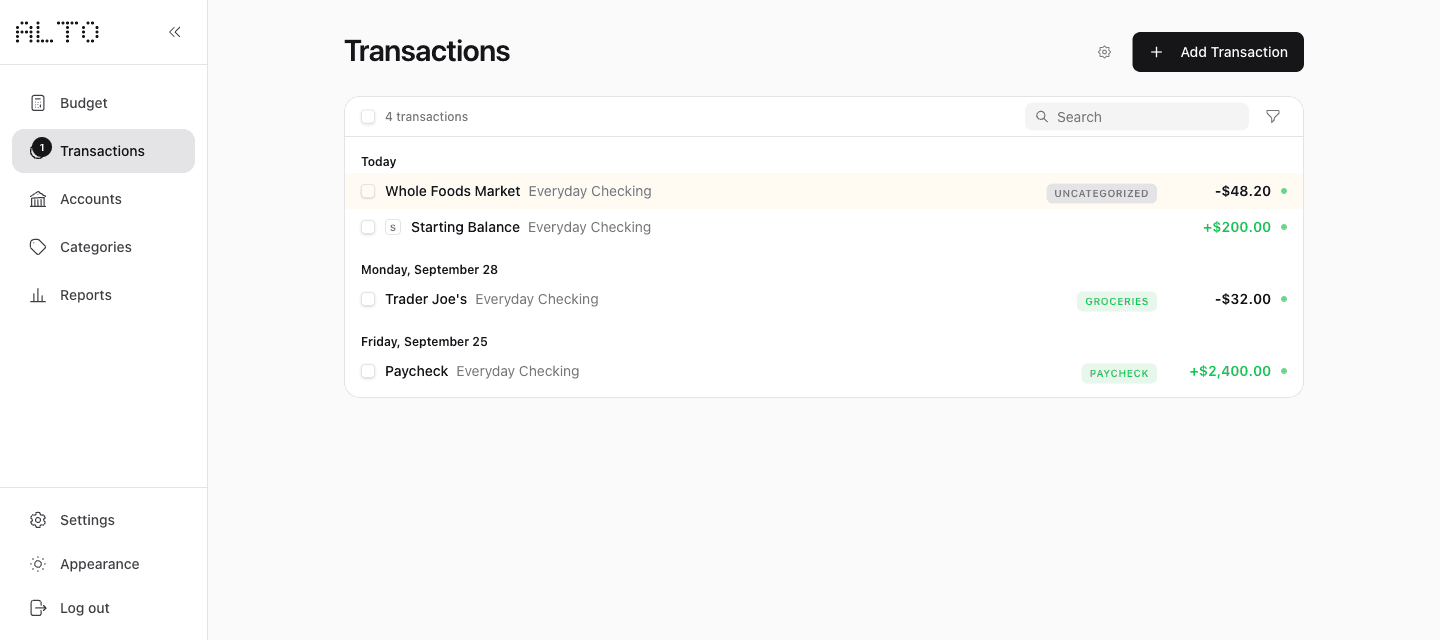Check the Starting Balance transaction
Viewport: 1440px width, 640px height.
[x=368, y=227]
